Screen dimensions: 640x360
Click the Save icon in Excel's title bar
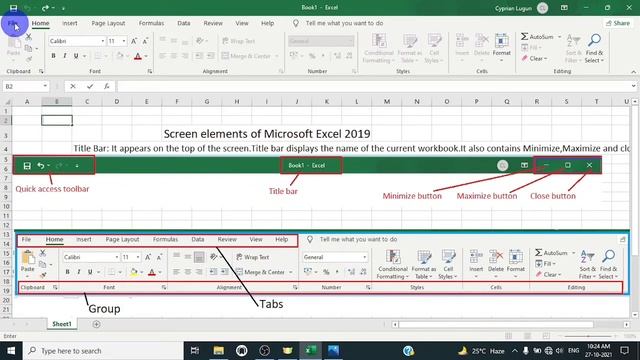13,8
